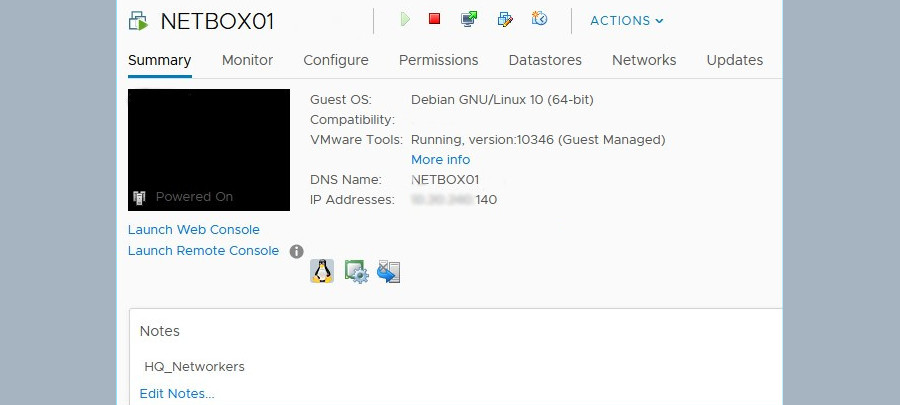900x405 pixels.
Task: Click the Launch Web Console link
Action: click(193, 230)
